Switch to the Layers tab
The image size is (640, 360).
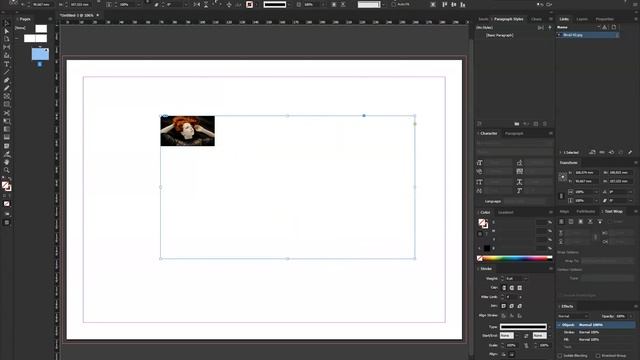[582, 19]
